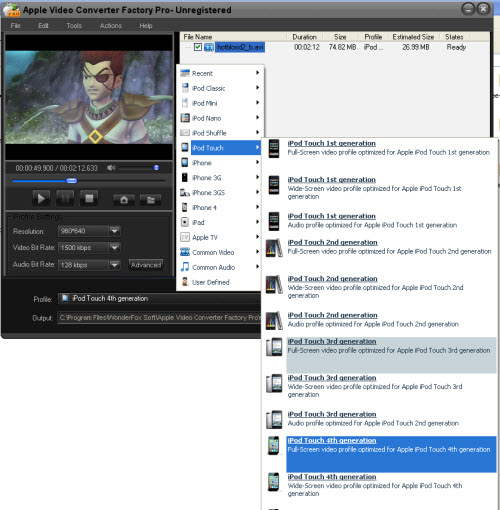
Task: Choose iPod Touch 2nd generation Wide-Screen profile link
Action: coord(333,279)
